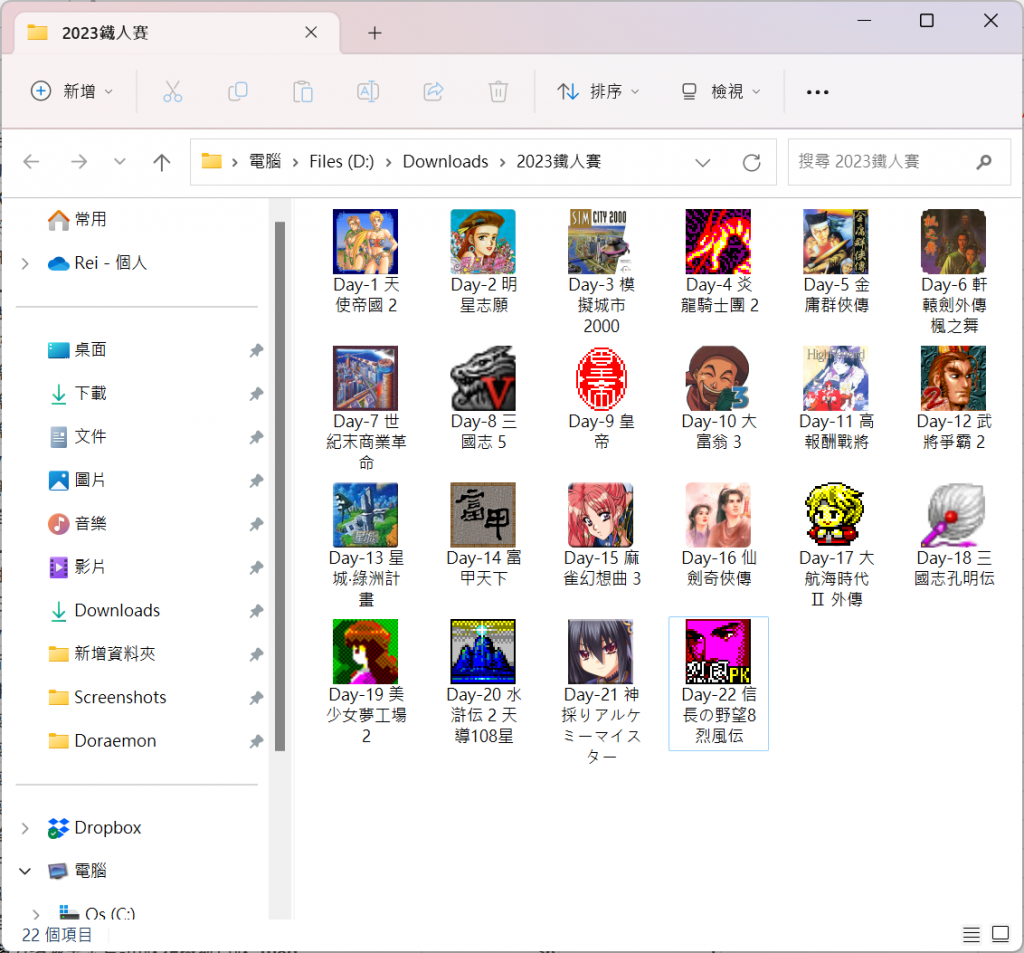
Task: Select the Day-20 水滸伝 2 file
Action: pos(483,683)
